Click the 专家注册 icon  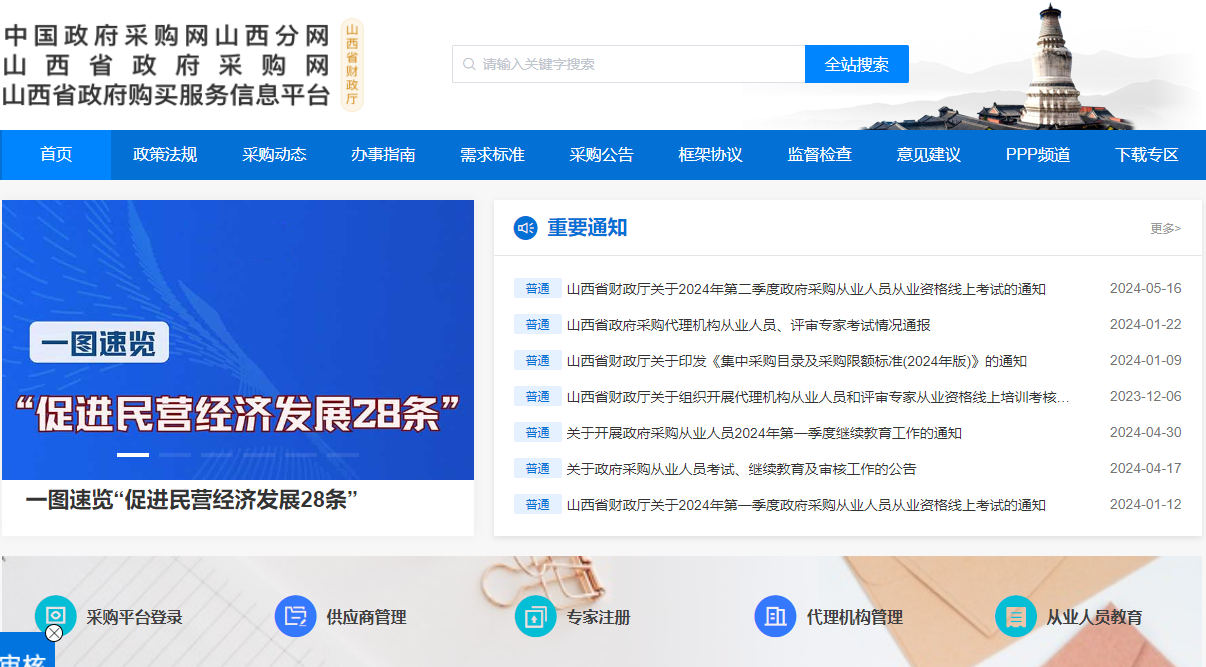[535, 616]
